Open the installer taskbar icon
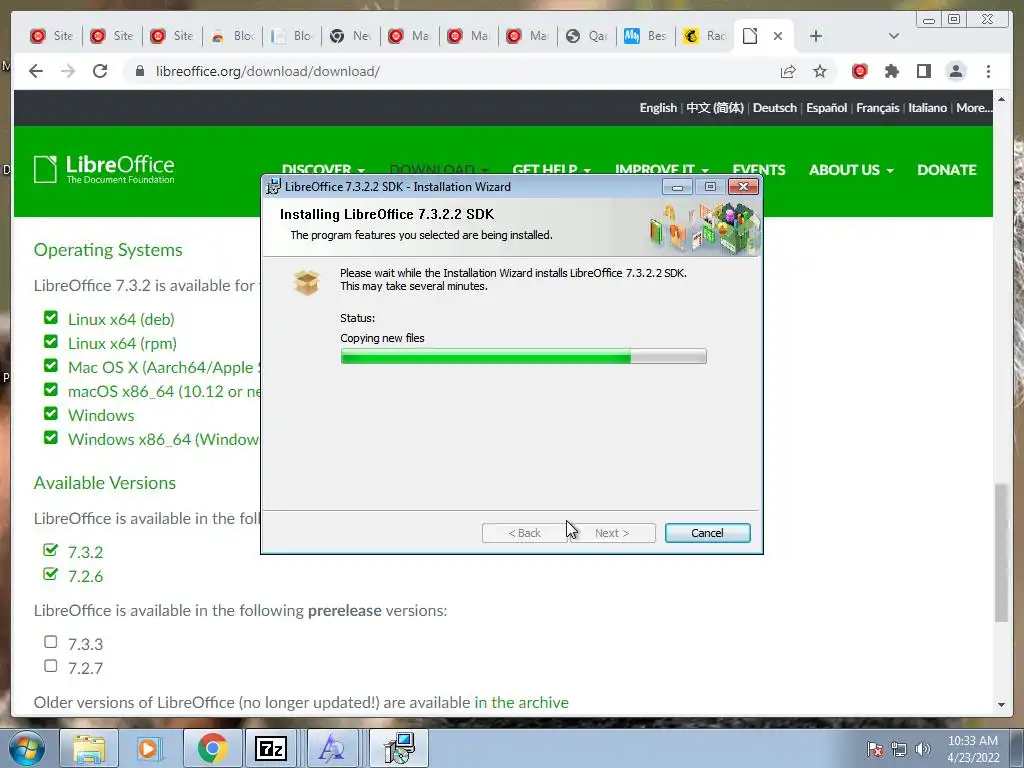The width and height of the screenshot is (1024, 768). [x=399, y=748]
